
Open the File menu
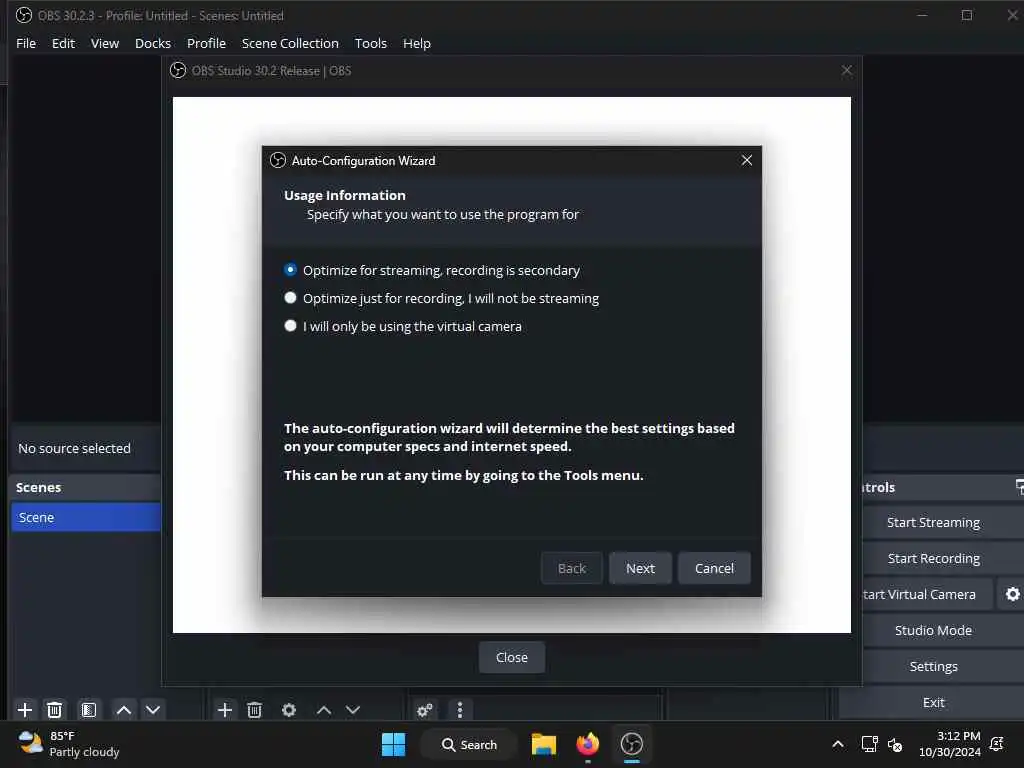point(26,43)
